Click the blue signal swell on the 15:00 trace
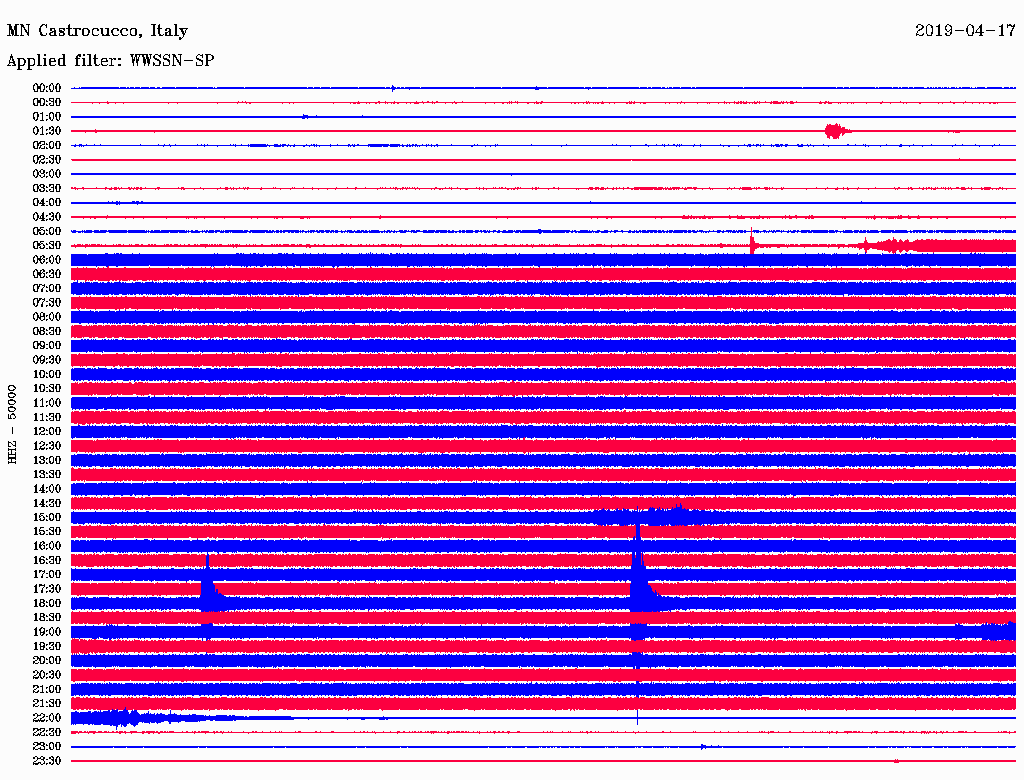Viewport: 1024px width, 780px height. 656,516
